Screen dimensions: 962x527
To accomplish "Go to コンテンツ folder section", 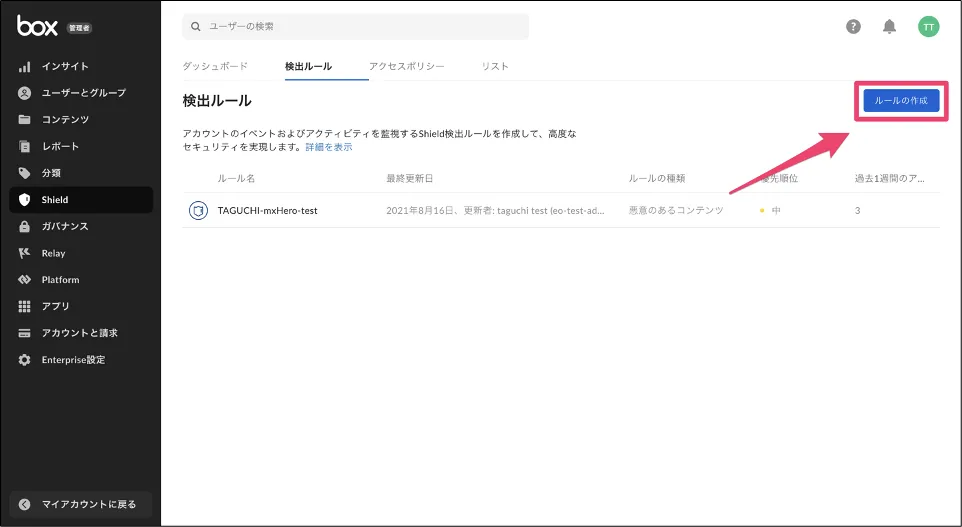I will point(64,120).
